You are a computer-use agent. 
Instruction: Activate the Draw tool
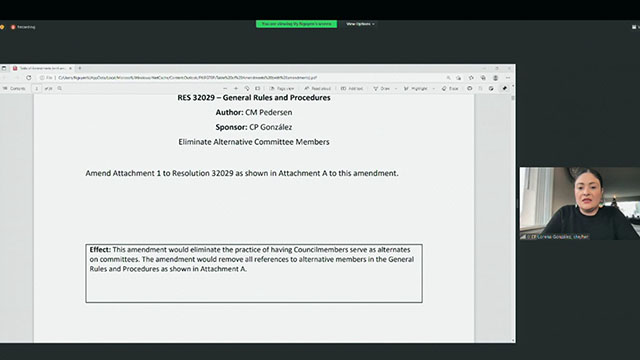pyautogui.click(x=382, y=89)
